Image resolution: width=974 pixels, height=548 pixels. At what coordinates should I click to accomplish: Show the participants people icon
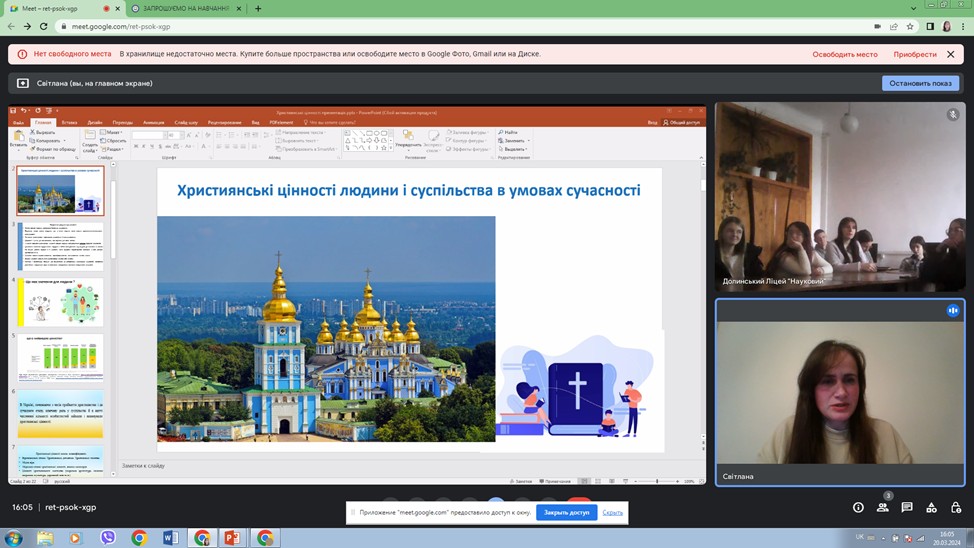click(883, 508)
